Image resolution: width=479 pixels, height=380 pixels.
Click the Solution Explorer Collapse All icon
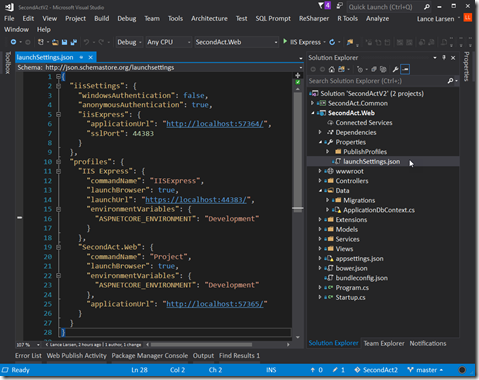coord(374,69)
